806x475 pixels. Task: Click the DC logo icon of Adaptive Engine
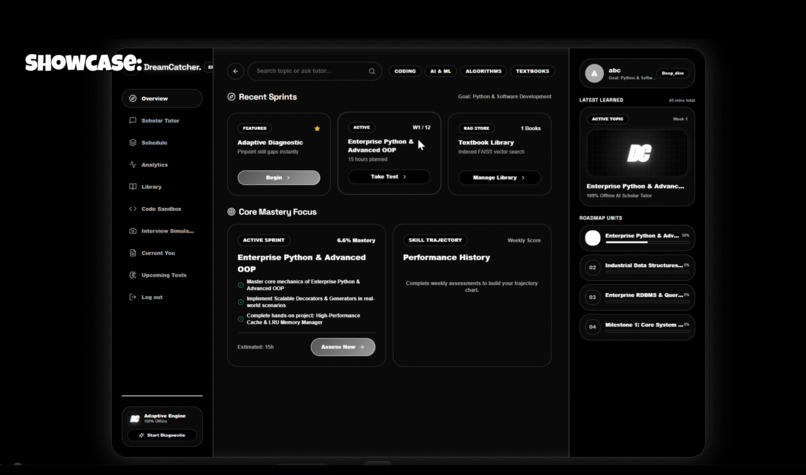point(135,418)
